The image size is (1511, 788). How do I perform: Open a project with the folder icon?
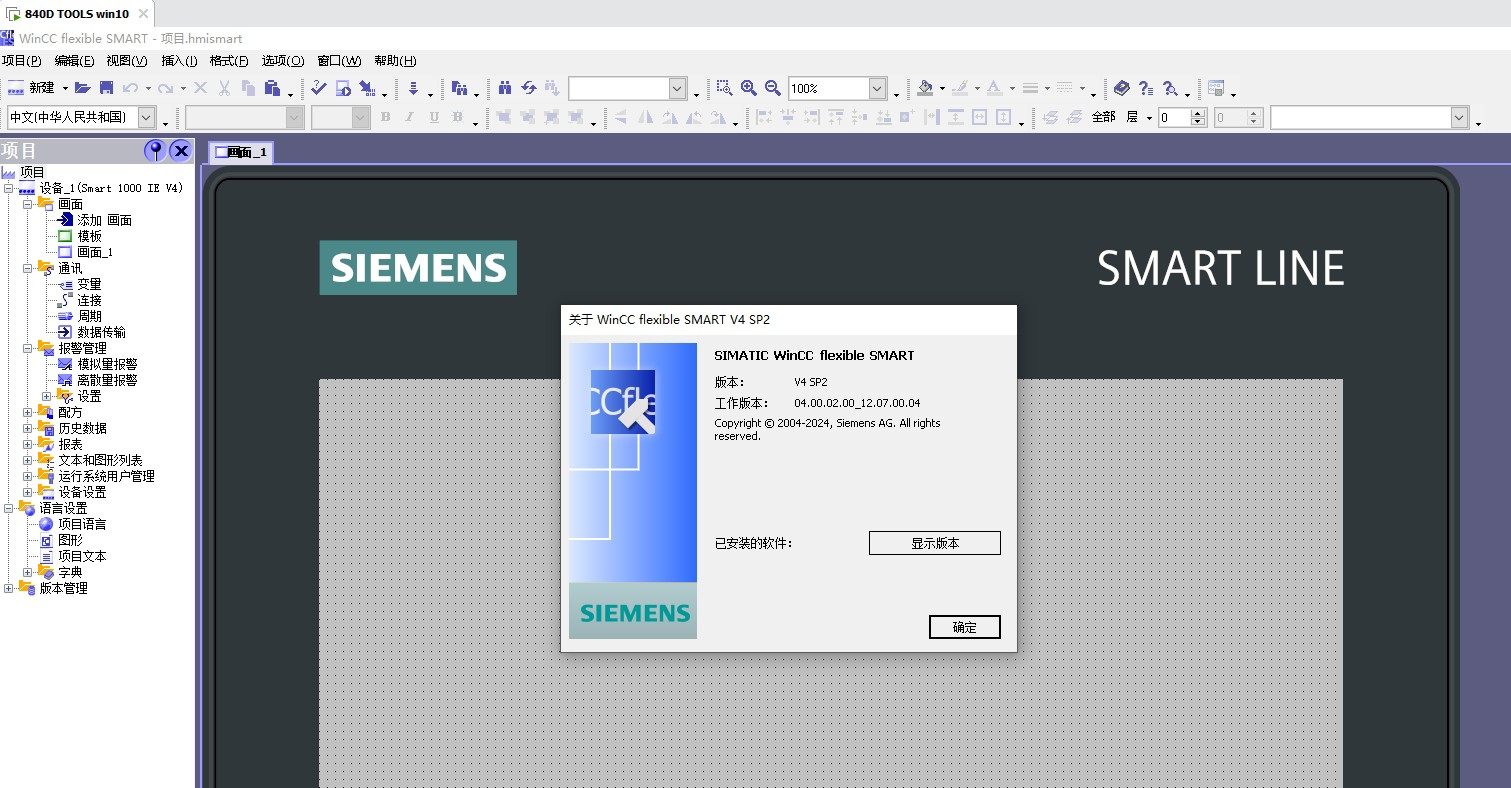pyautogui.click(x=83, y=88)
